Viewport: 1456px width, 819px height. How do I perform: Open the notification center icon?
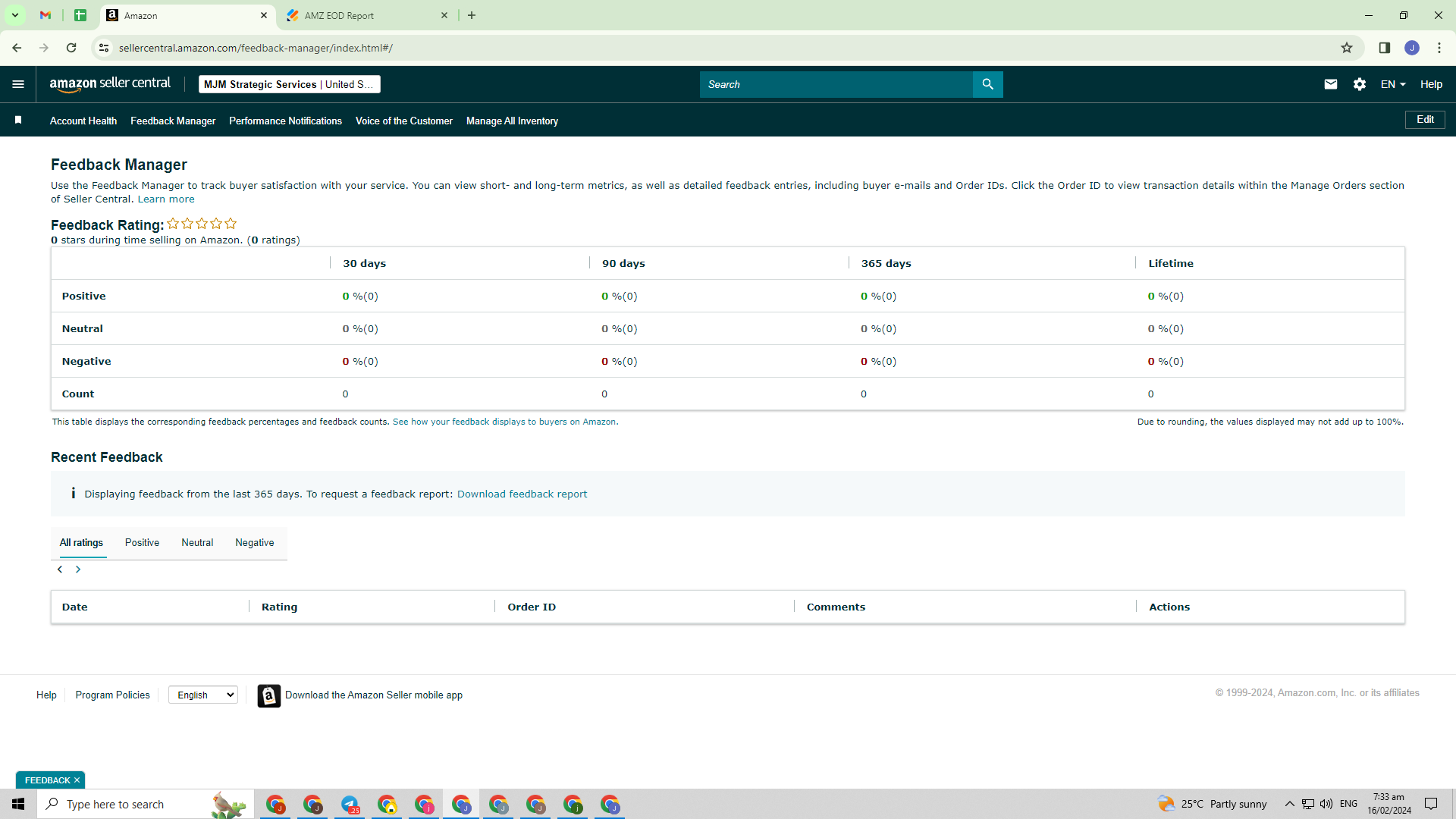(1431, 804)
